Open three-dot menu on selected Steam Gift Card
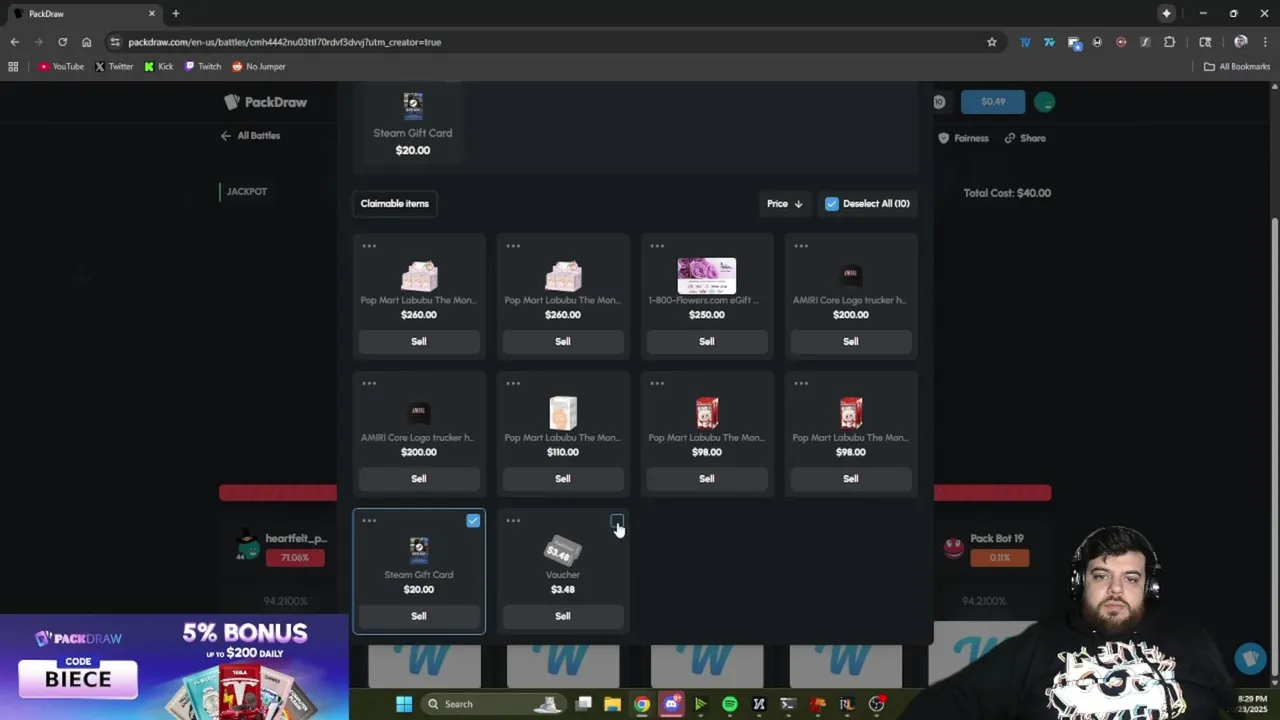The width and height of the screenshot is (1280, 720). click(x=369, y=521)
